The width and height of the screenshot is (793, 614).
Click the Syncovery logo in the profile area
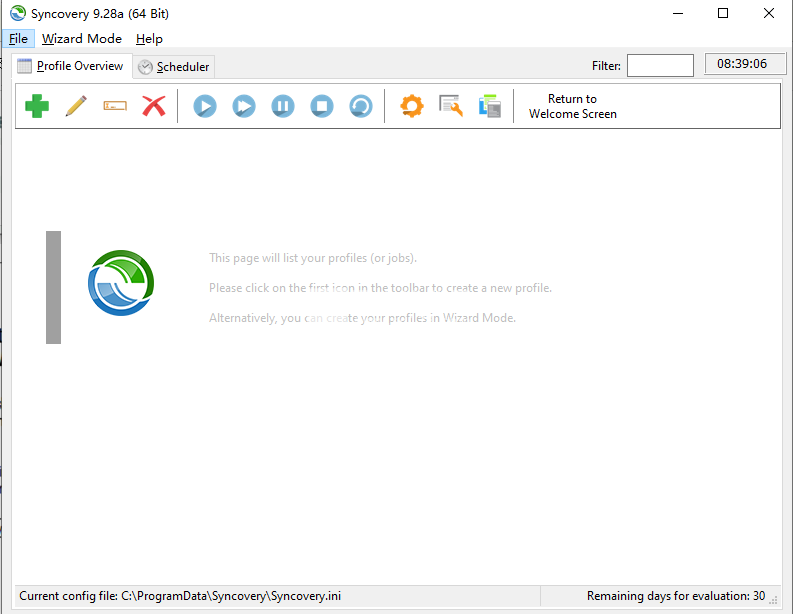pos(121,283)
